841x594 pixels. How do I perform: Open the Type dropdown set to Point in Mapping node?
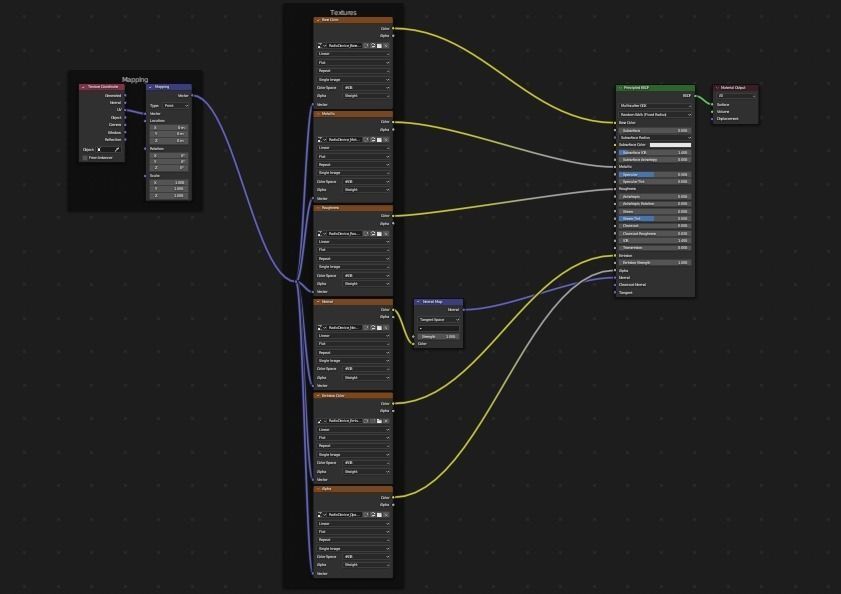(176, 106)
